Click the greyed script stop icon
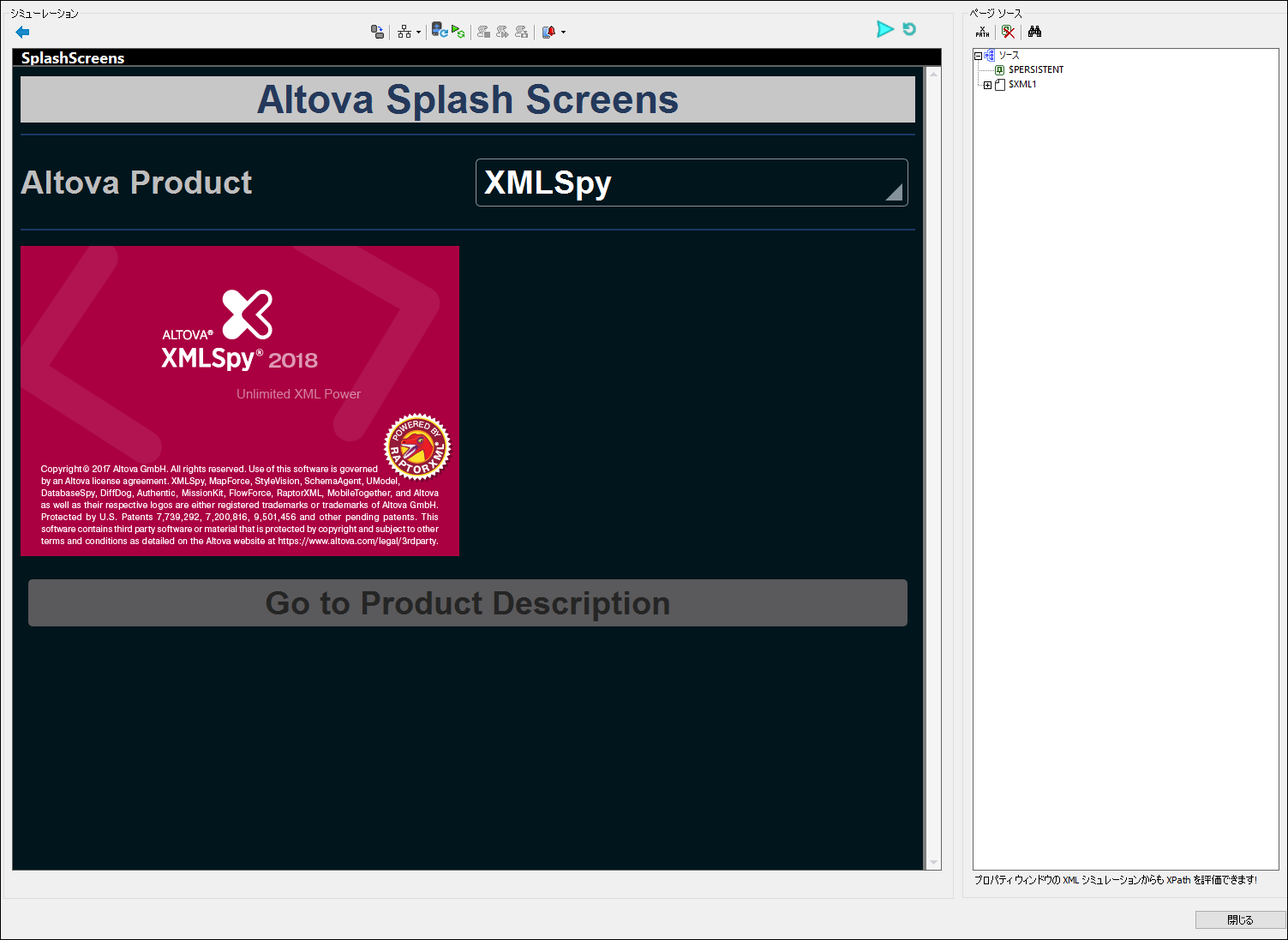The height and width of the screenshot is (940, 1288). point(484,32)
